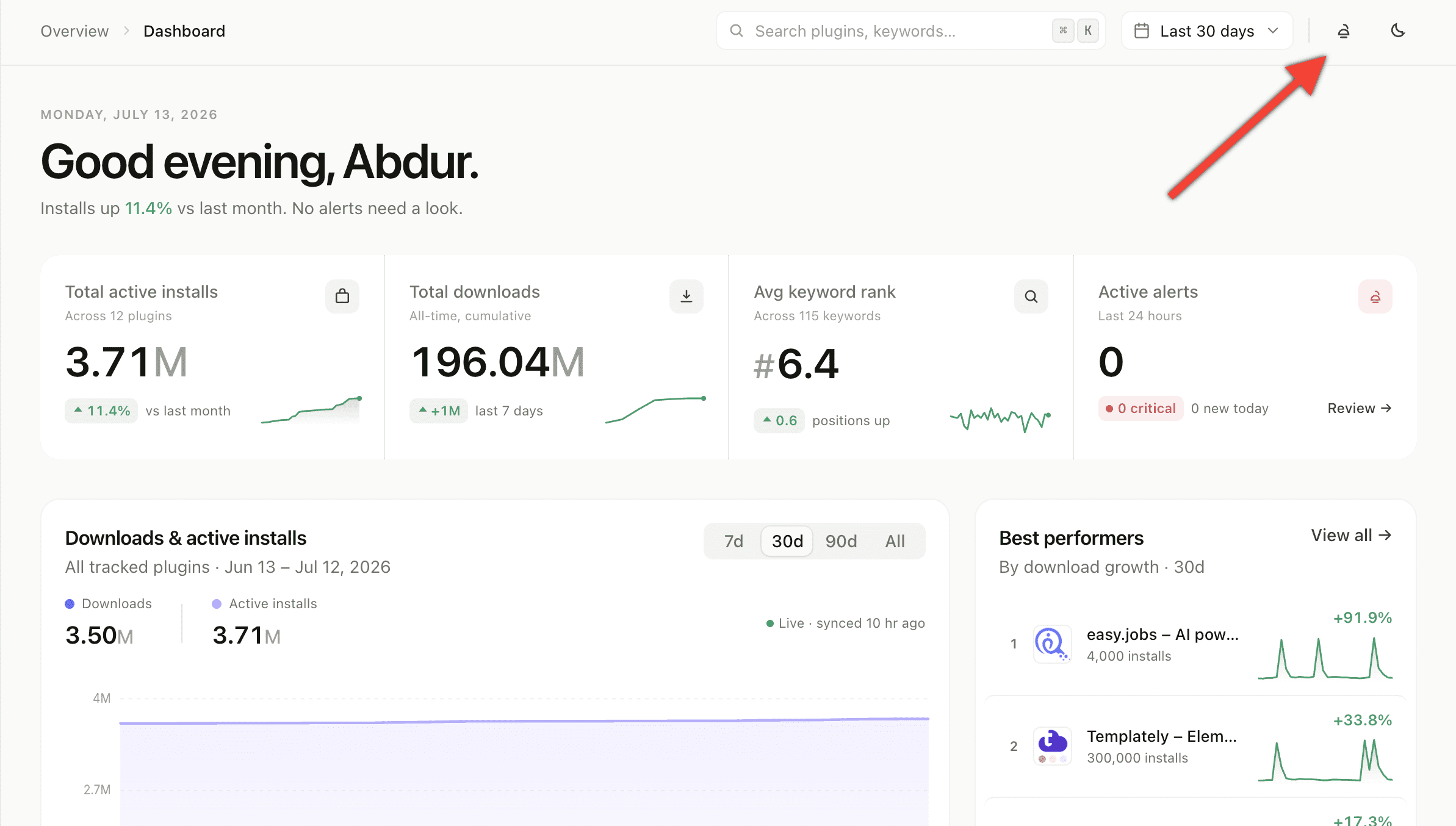Viewport: 1456px width, 826px height.
Task: Toggle the Downloads series legend dot
Action: (70, 604)
